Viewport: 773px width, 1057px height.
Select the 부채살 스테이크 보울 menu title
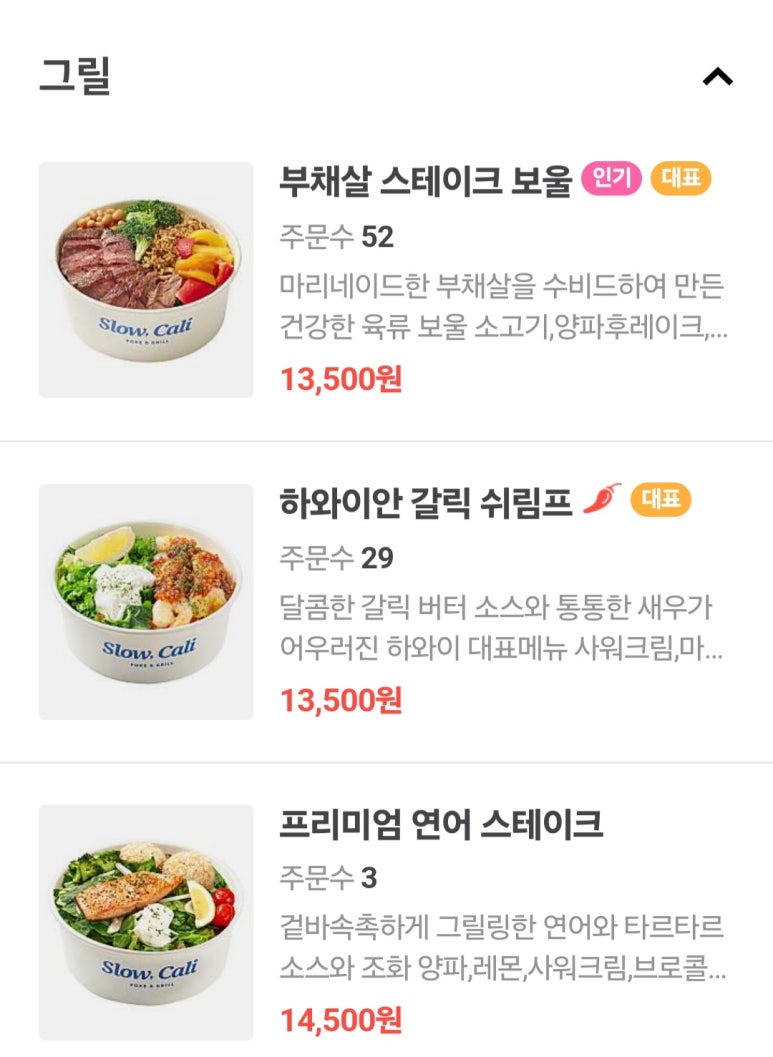tap(425, 181)
